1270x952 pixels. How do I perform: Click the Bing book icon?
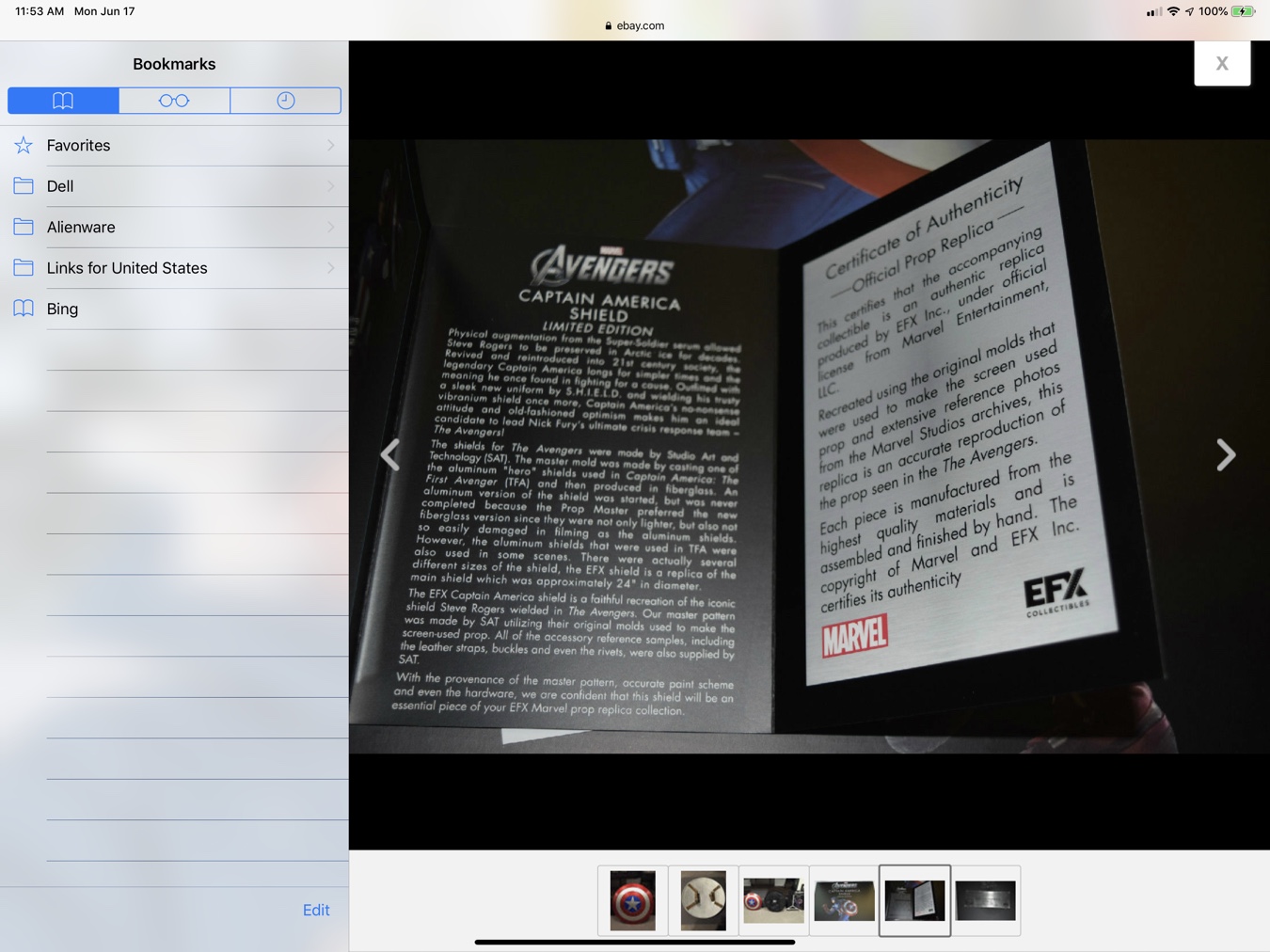point(24,309)
